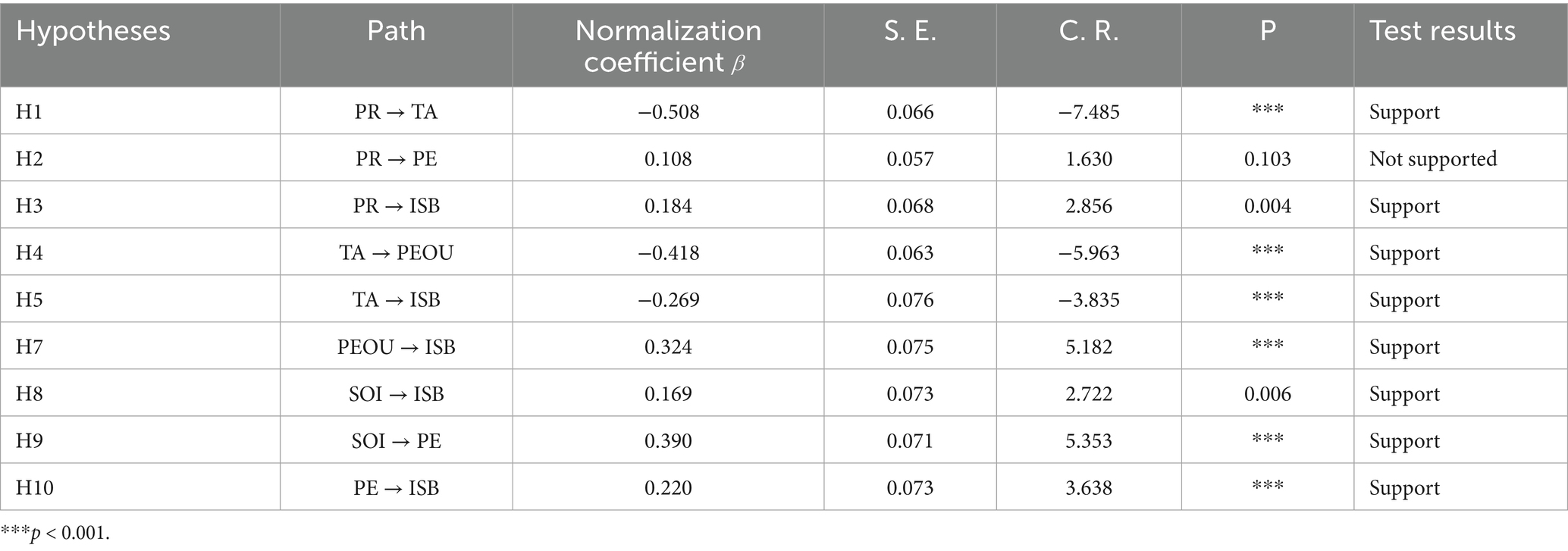Click the Normalization coefficient β header
Image resolution: width=1568 pixels, height=551 pixels.
668,45
